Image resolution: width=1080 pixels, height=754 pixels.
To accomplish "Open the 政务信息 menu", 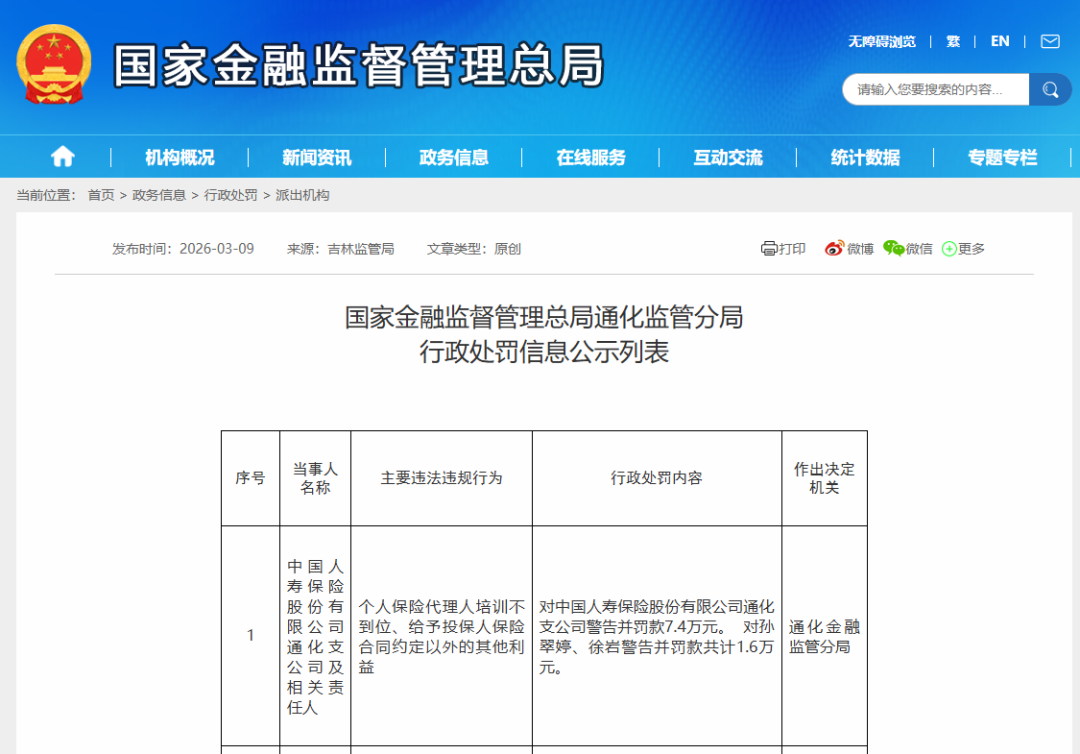I will [454, 156].
